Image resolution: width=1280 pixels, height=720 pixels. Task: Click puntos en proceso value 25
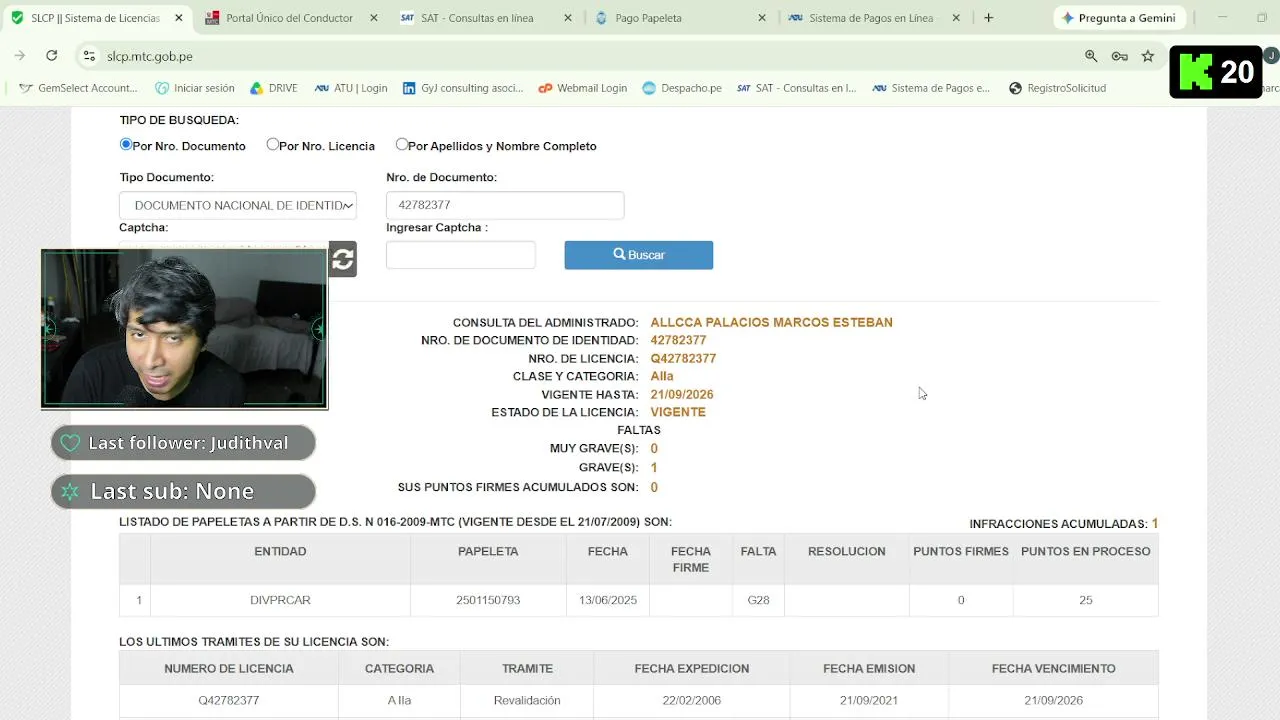(x=1086, y=600)
